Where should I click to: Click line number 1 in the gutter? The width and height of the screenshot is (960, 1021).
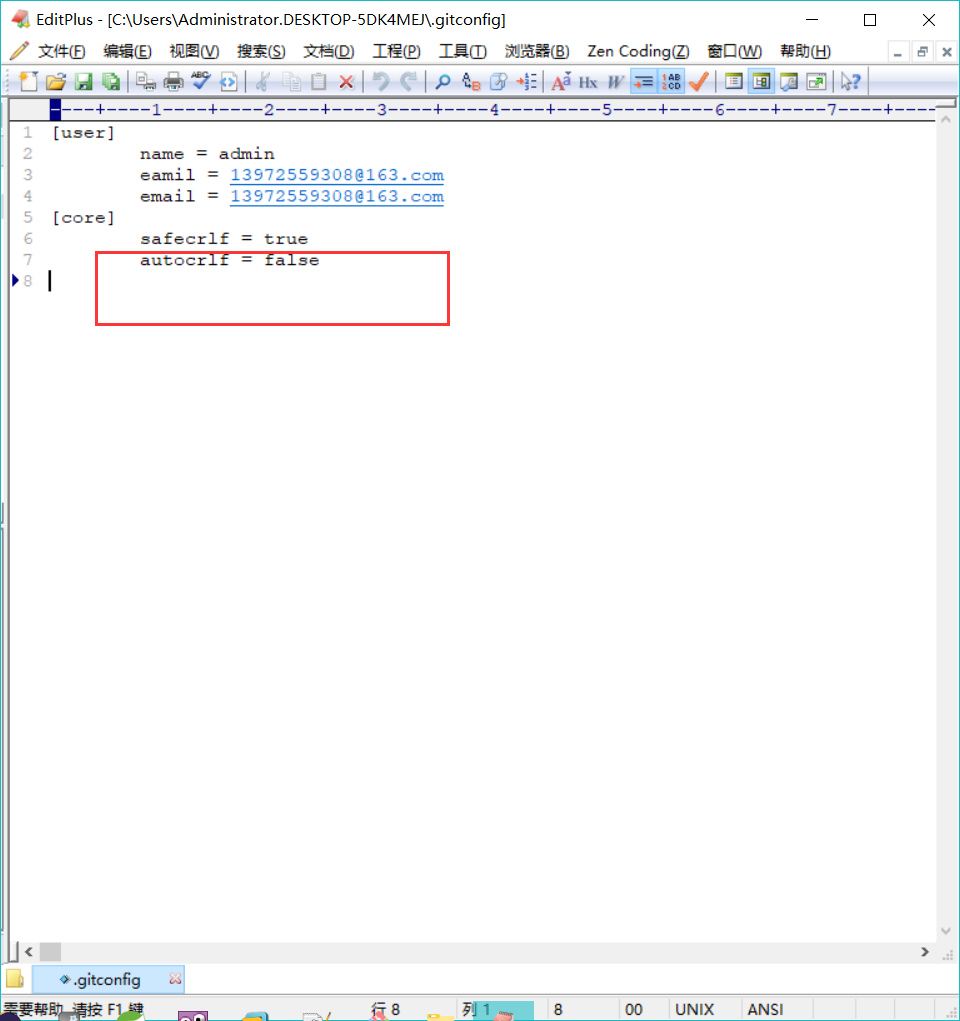click(x=27, y=133)
